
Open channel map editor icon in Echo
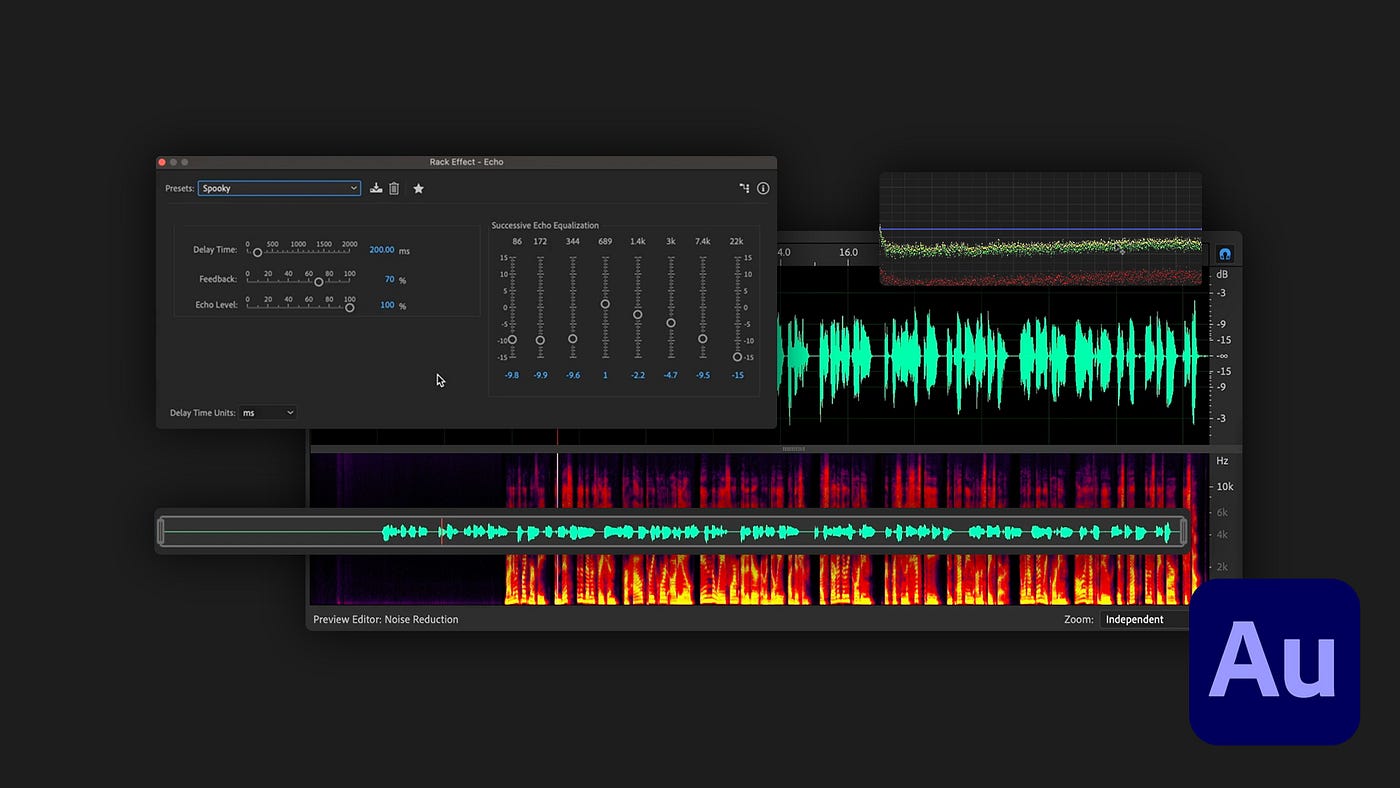click(x=744, y=188)
